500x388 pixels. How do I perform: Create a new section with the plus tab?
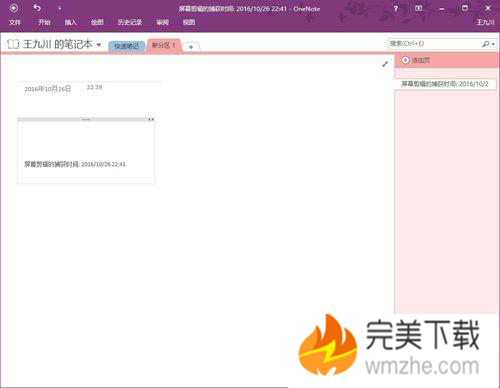click(191, 47)
